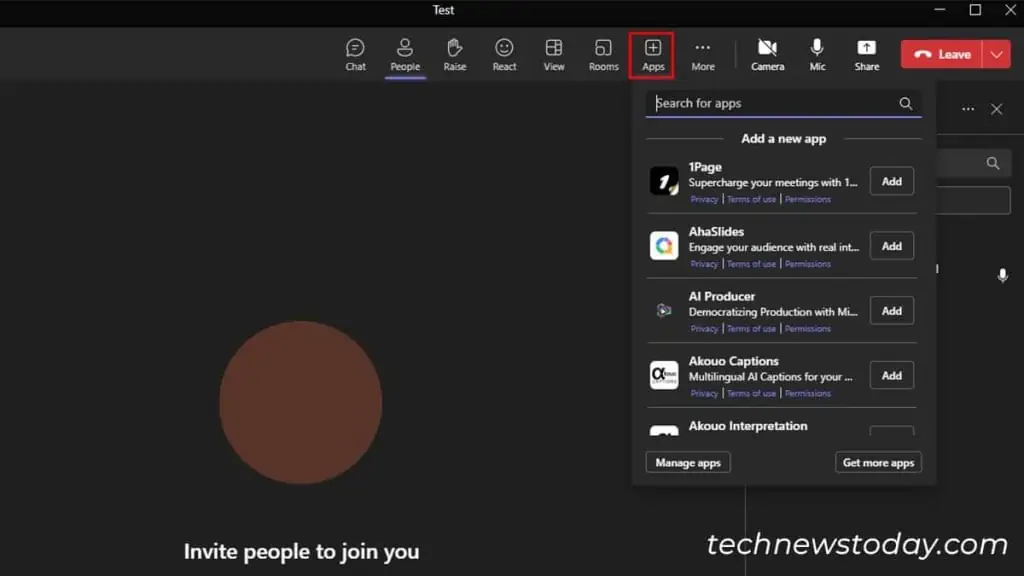
Task: Open the side panel ellipsis options
Action: (x=967, y=109)
